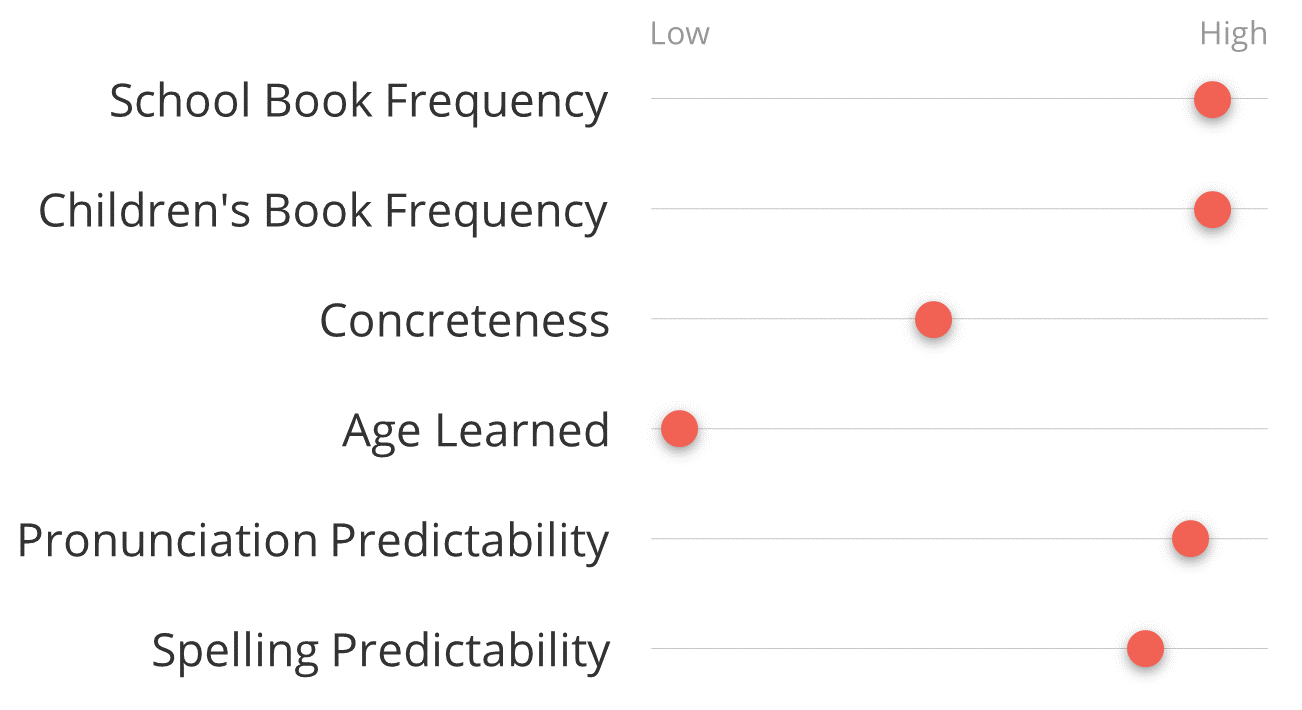The height and width of the screenshot is (710, 1302).
Task: Set Pronunciation Predictability track to its low end
Action: click(652, 539)
